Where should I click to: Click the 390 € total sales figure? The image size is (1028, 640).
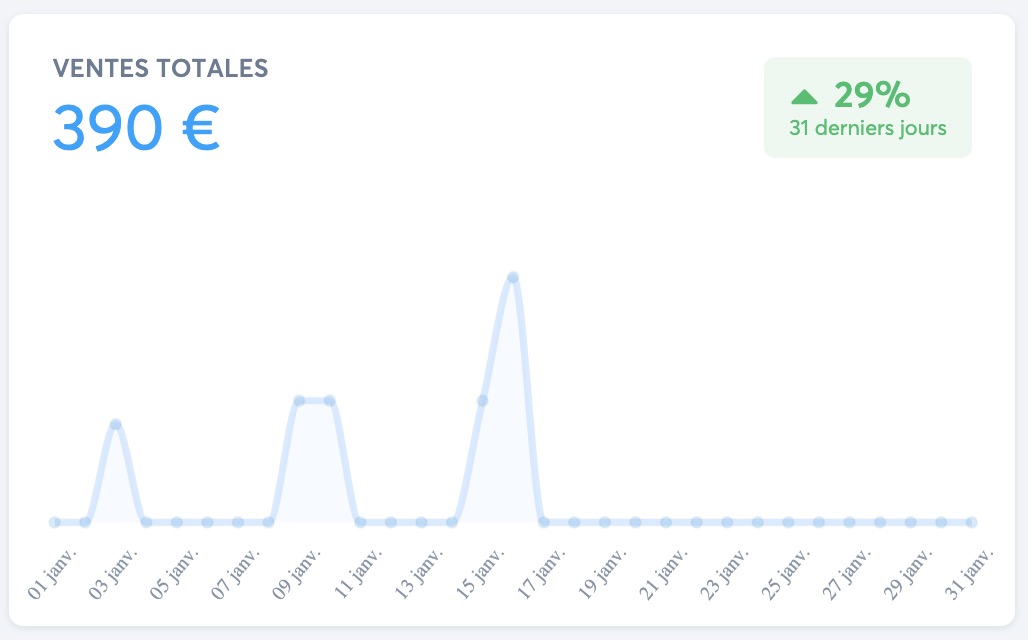[x=136, y=127]
